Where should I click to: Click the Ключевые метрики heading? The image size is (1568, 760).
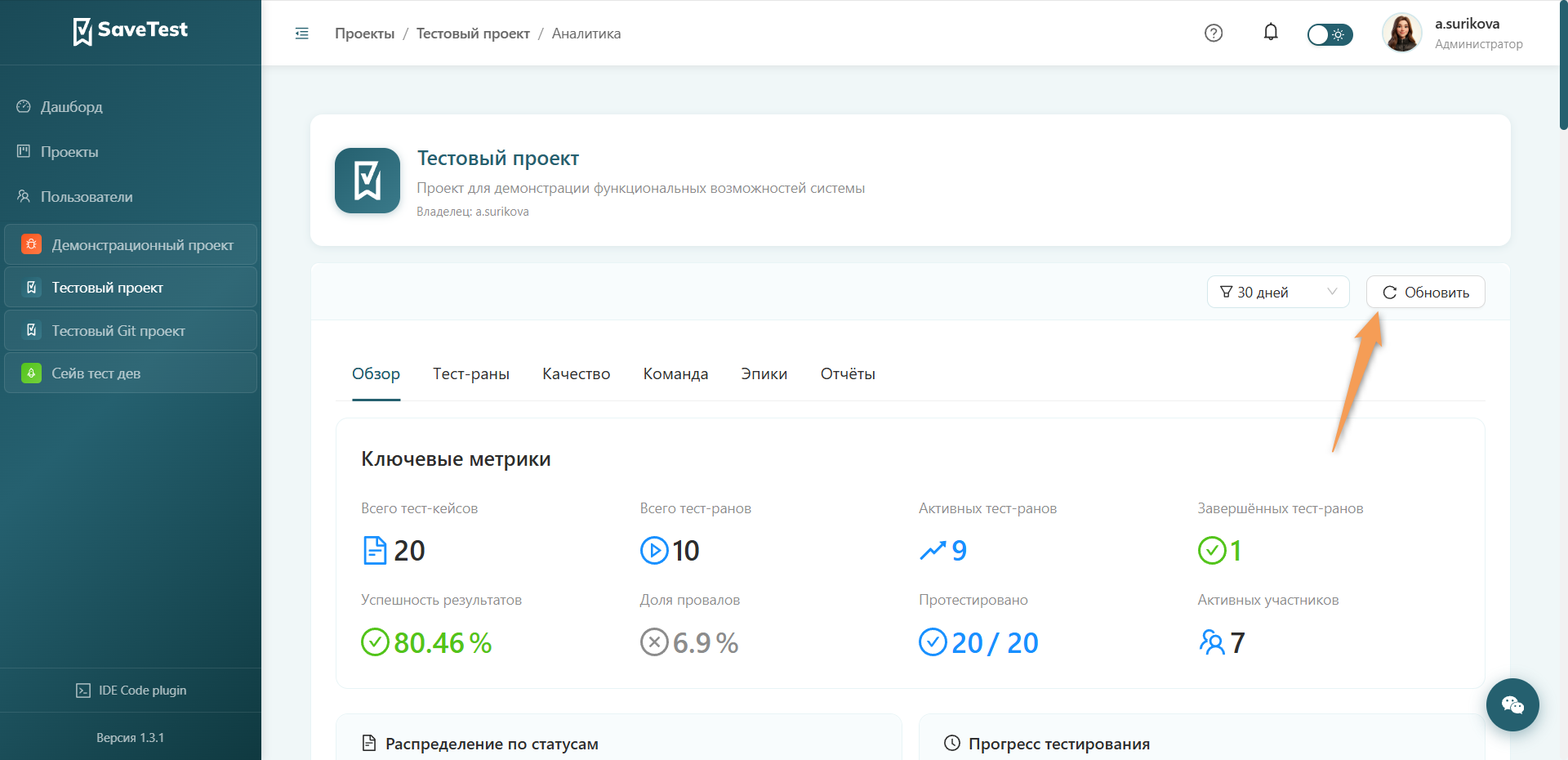(x=456, y=459)
